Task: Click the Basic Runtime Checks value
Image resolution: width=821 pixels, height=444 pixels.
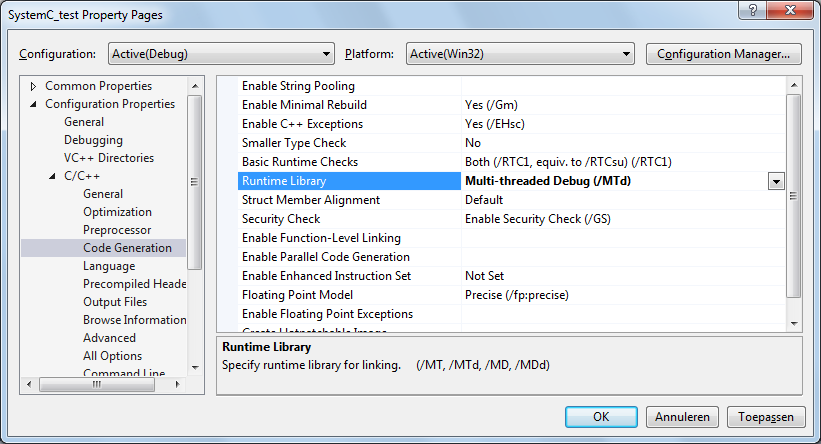Action: 568,162
